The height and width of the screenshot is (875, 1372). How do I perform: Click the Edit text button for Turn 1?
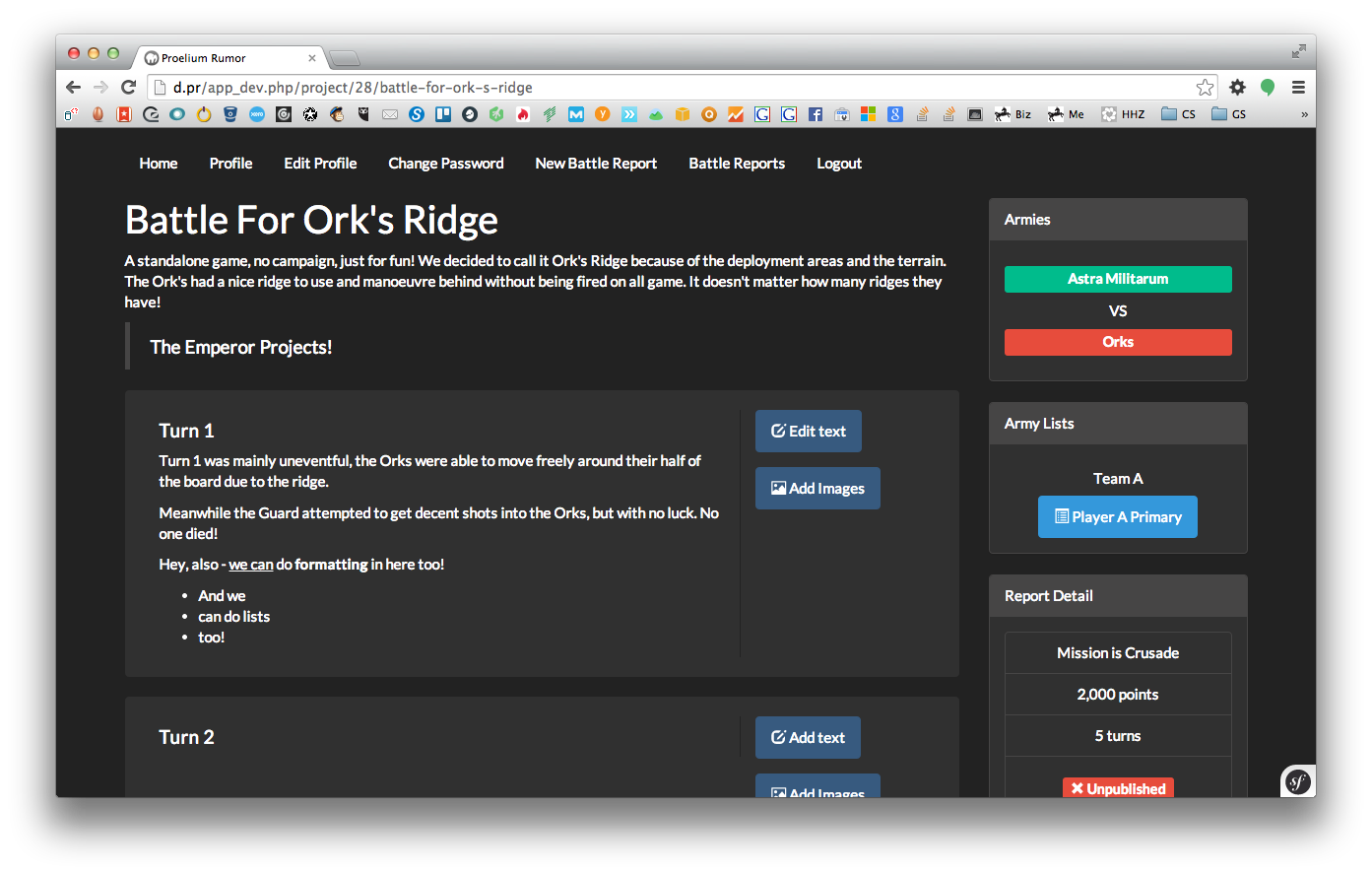coord(809,432)
